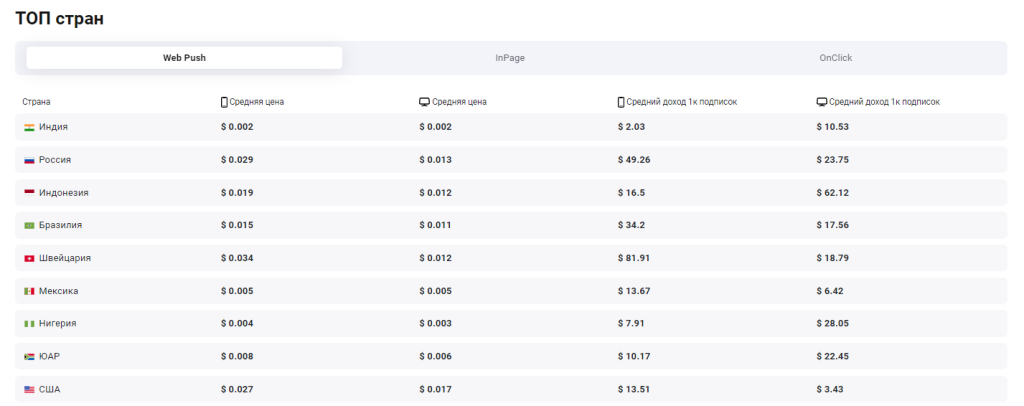Click mobile icon beside first Средняя цена header

coord(224,102)
